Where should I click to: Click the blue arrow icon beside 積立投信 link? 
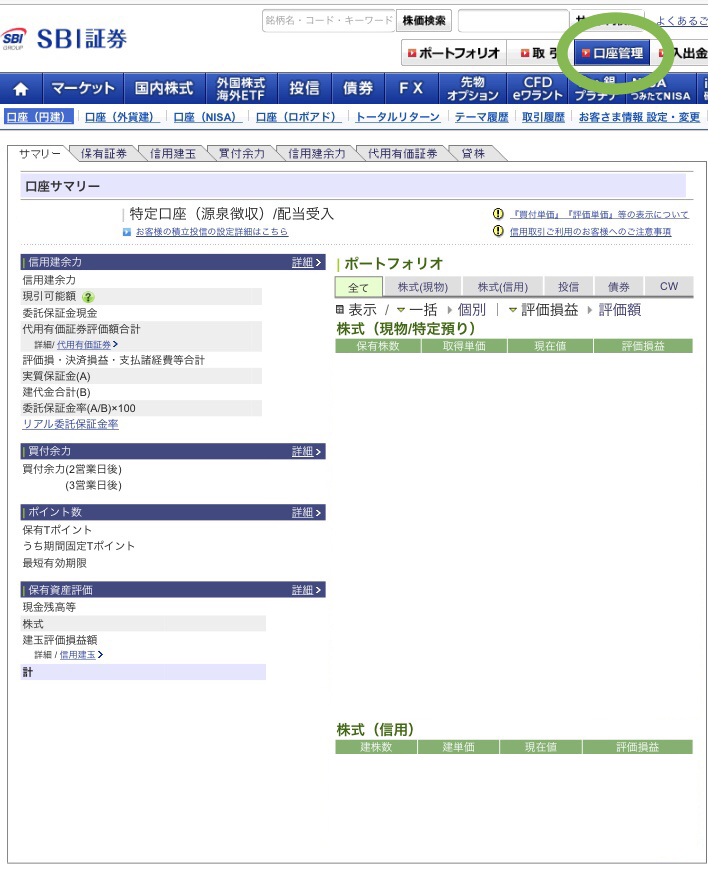click(x=127, y=231)
